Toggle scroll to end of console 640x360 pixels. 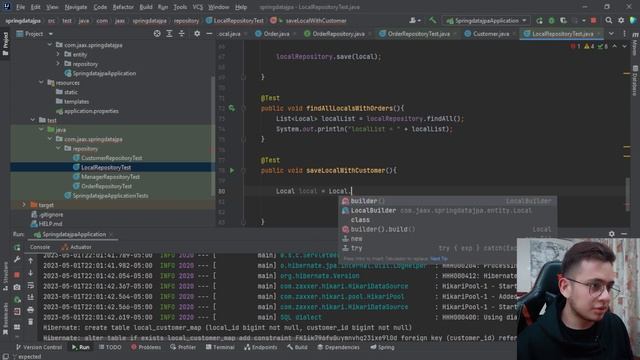point(31,298)
